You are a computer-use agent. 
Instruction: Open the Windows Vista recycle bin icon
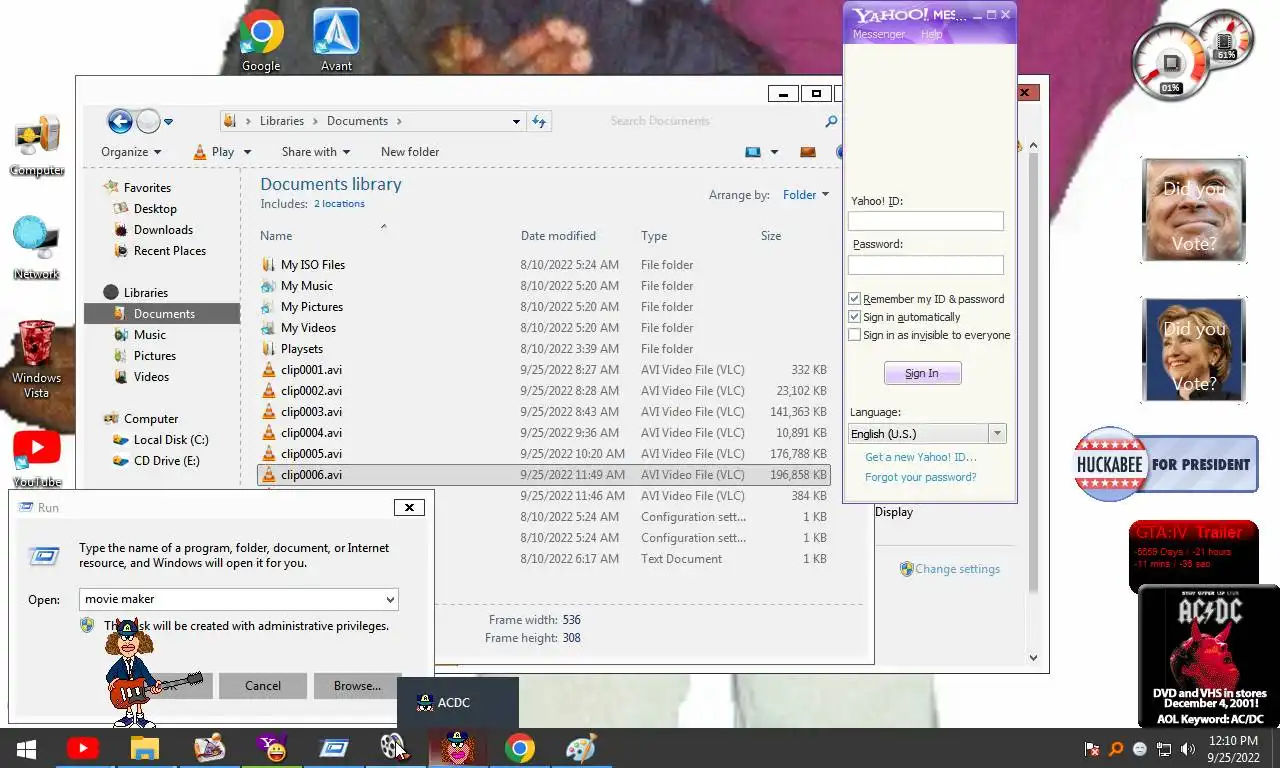[37, 360]
